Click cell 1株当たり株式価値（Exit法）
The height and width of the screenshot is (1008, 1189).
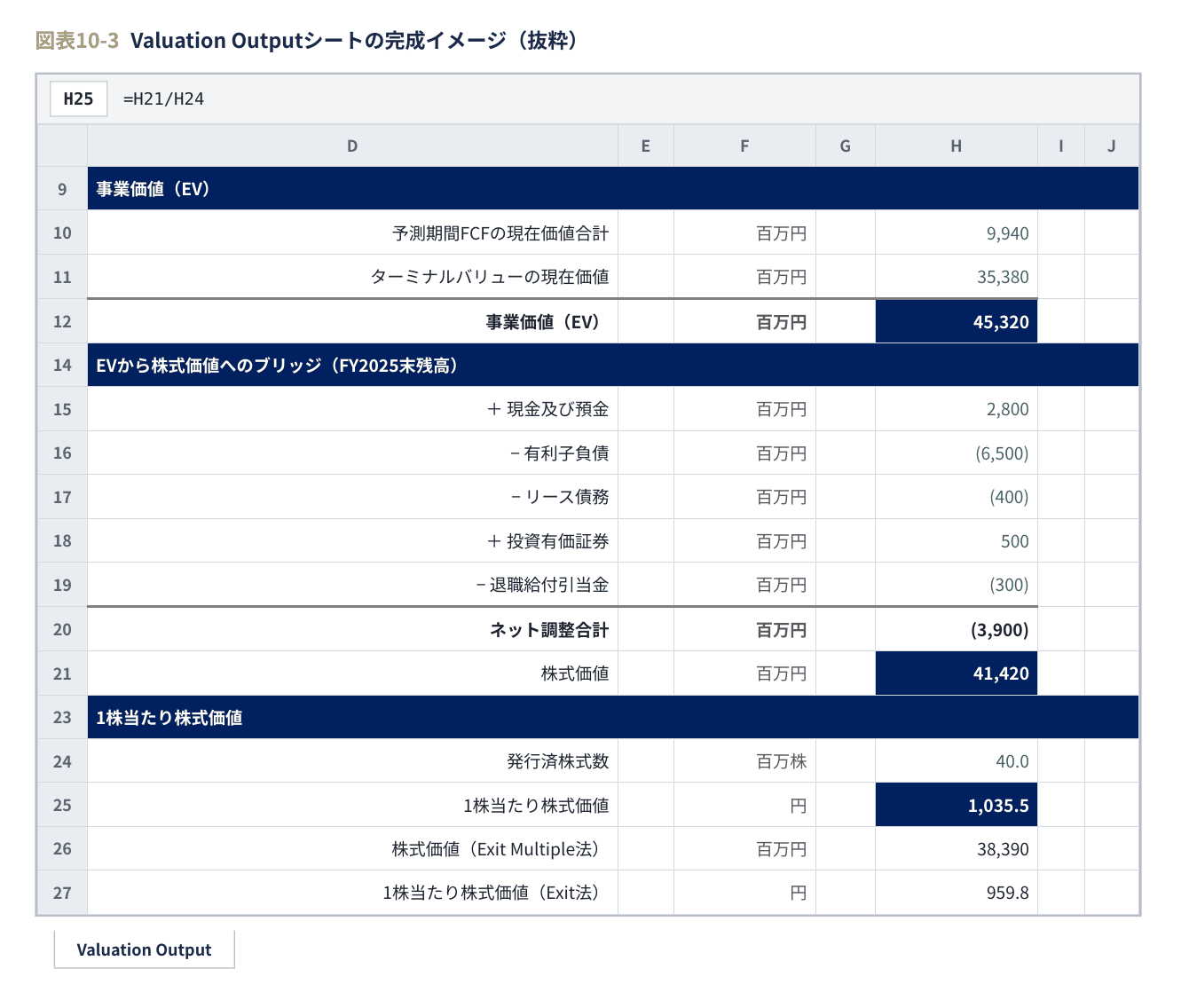352,893
